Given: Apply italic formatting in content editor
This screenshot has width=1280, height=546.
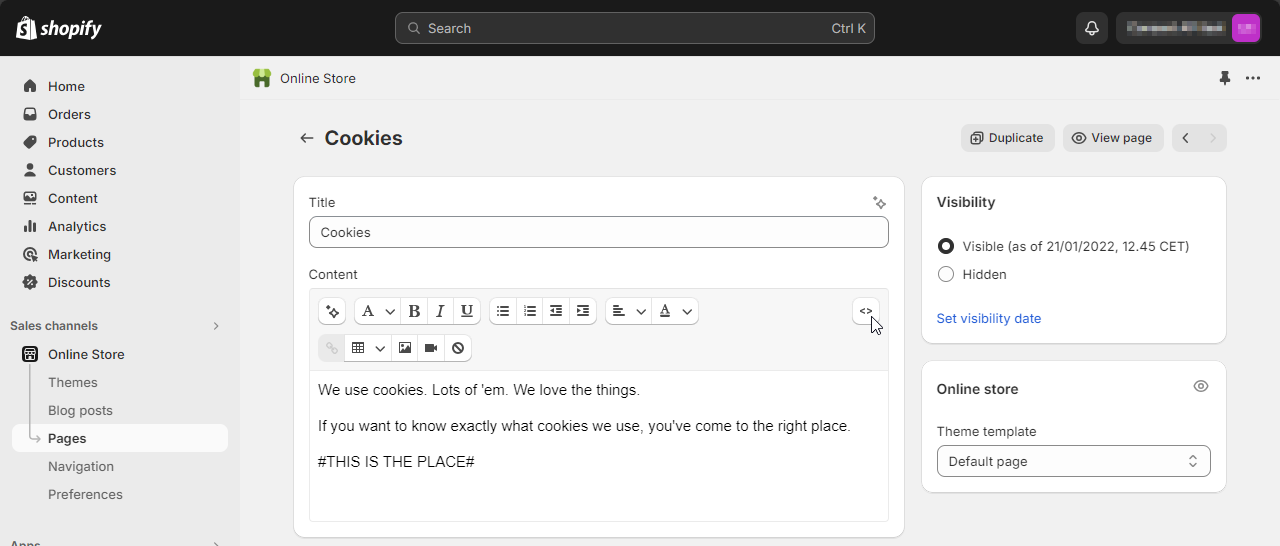Looking at the screenshot, I should tap(440, 311).
